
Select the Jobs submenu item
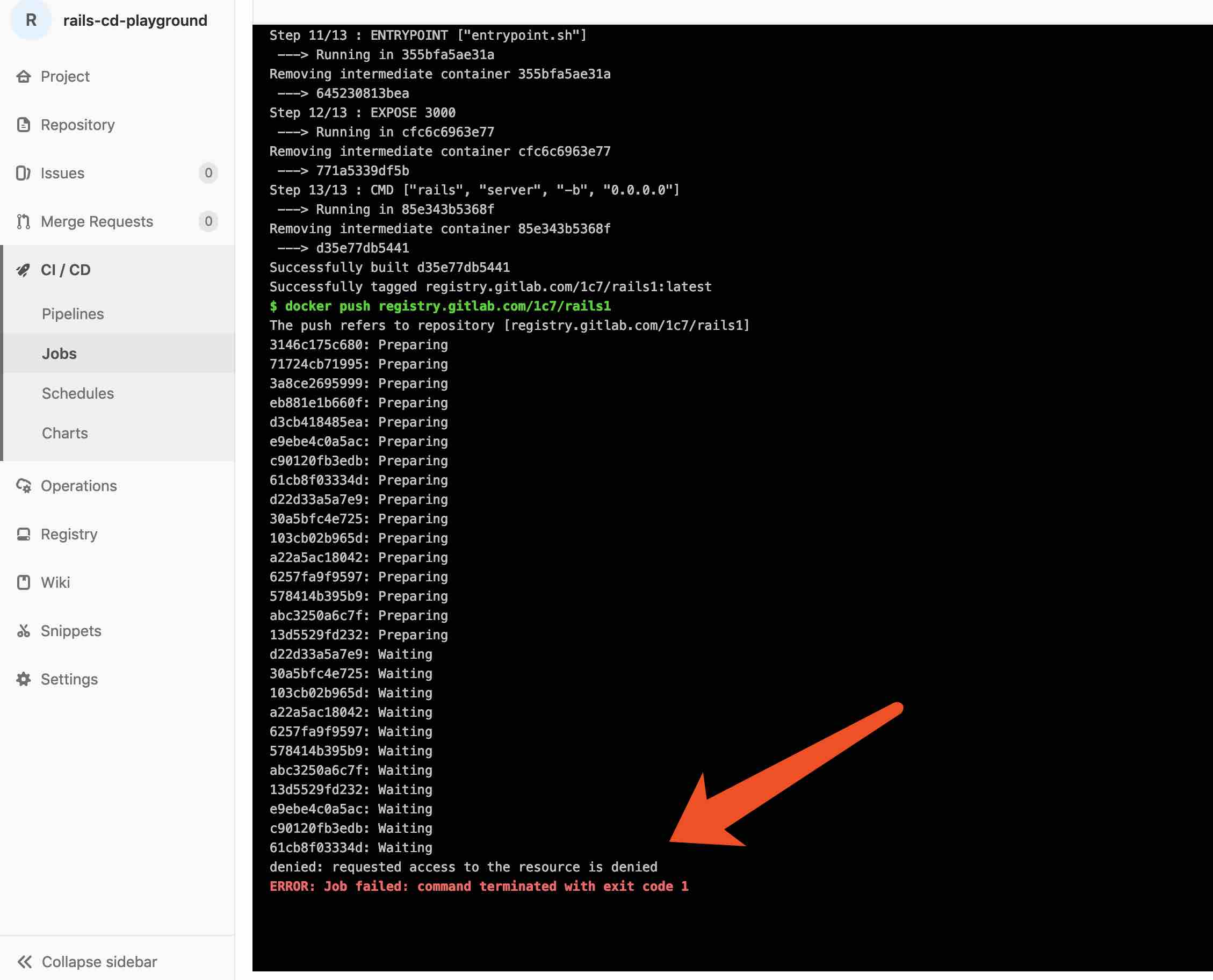pos(59,354)
